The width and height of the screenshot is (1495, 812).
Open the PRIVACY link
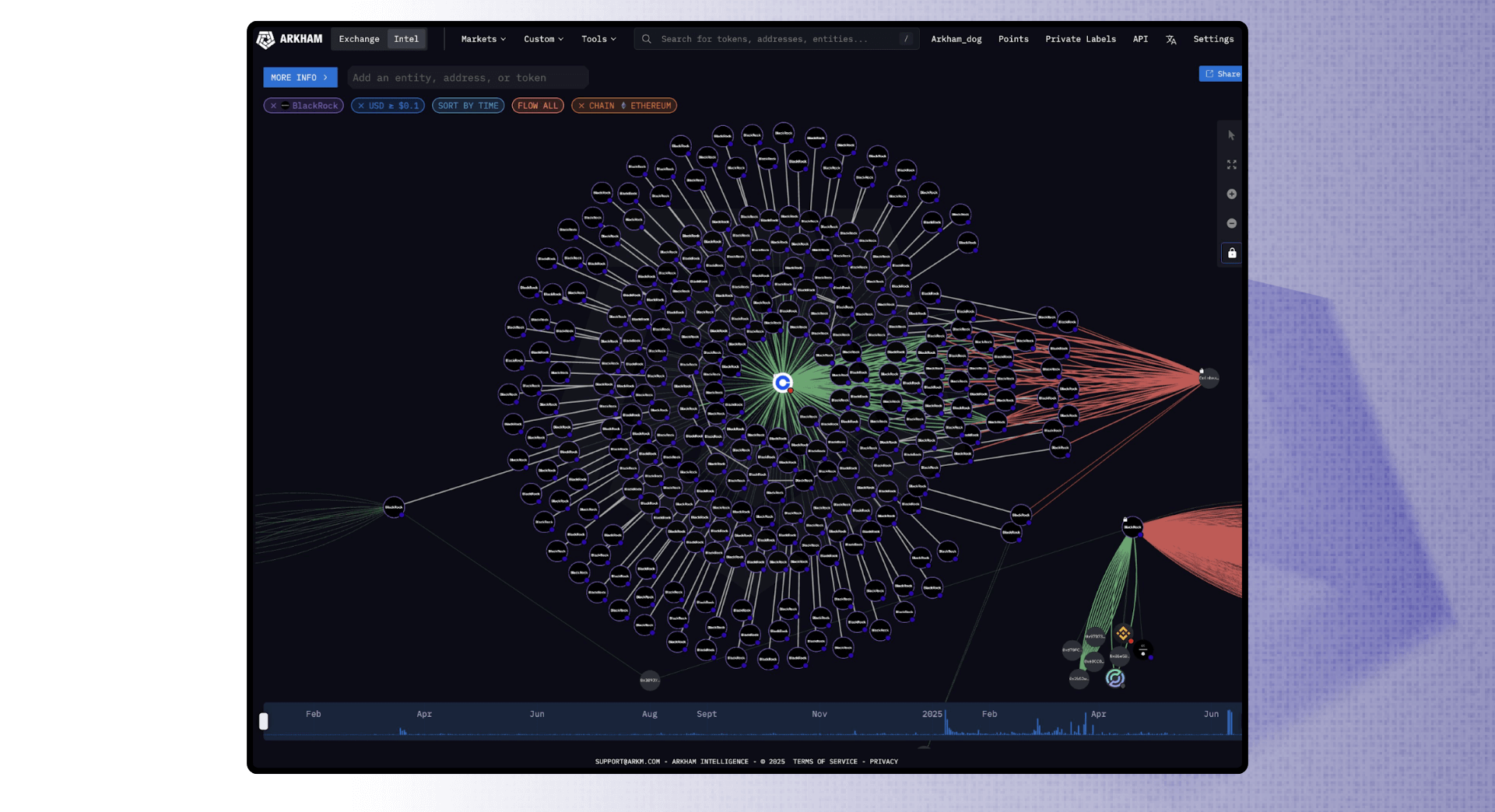click(x=884, y=761)
